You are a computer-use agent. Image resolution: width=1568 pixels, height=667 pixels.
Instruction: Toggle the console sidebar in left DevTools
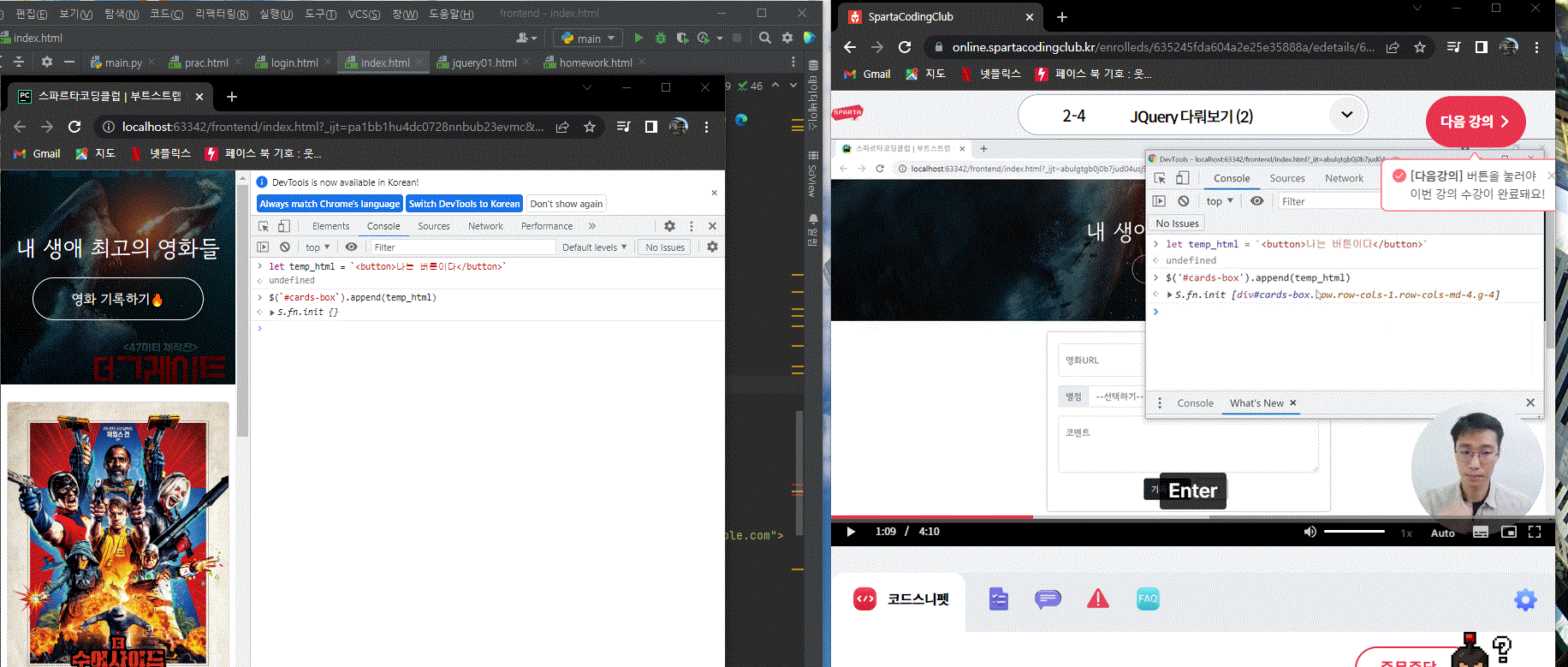pyautogui.click(x=264, y=247)
